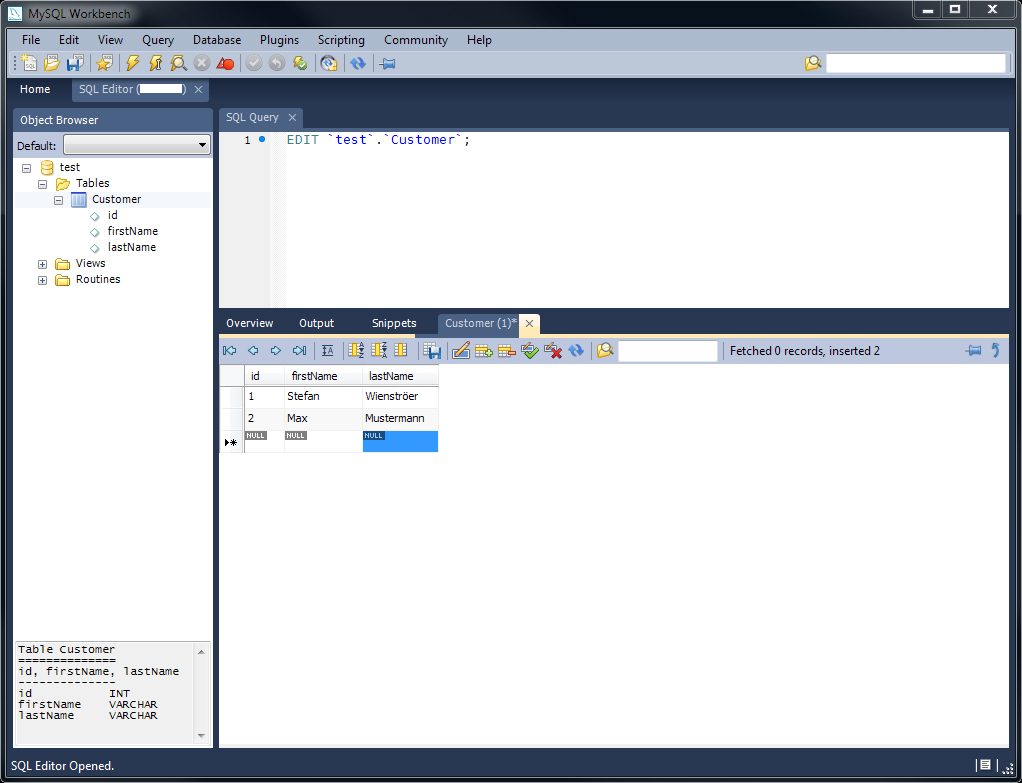Go to first record in result grid
Screen dimensions: 1022x783
point(230,351)
